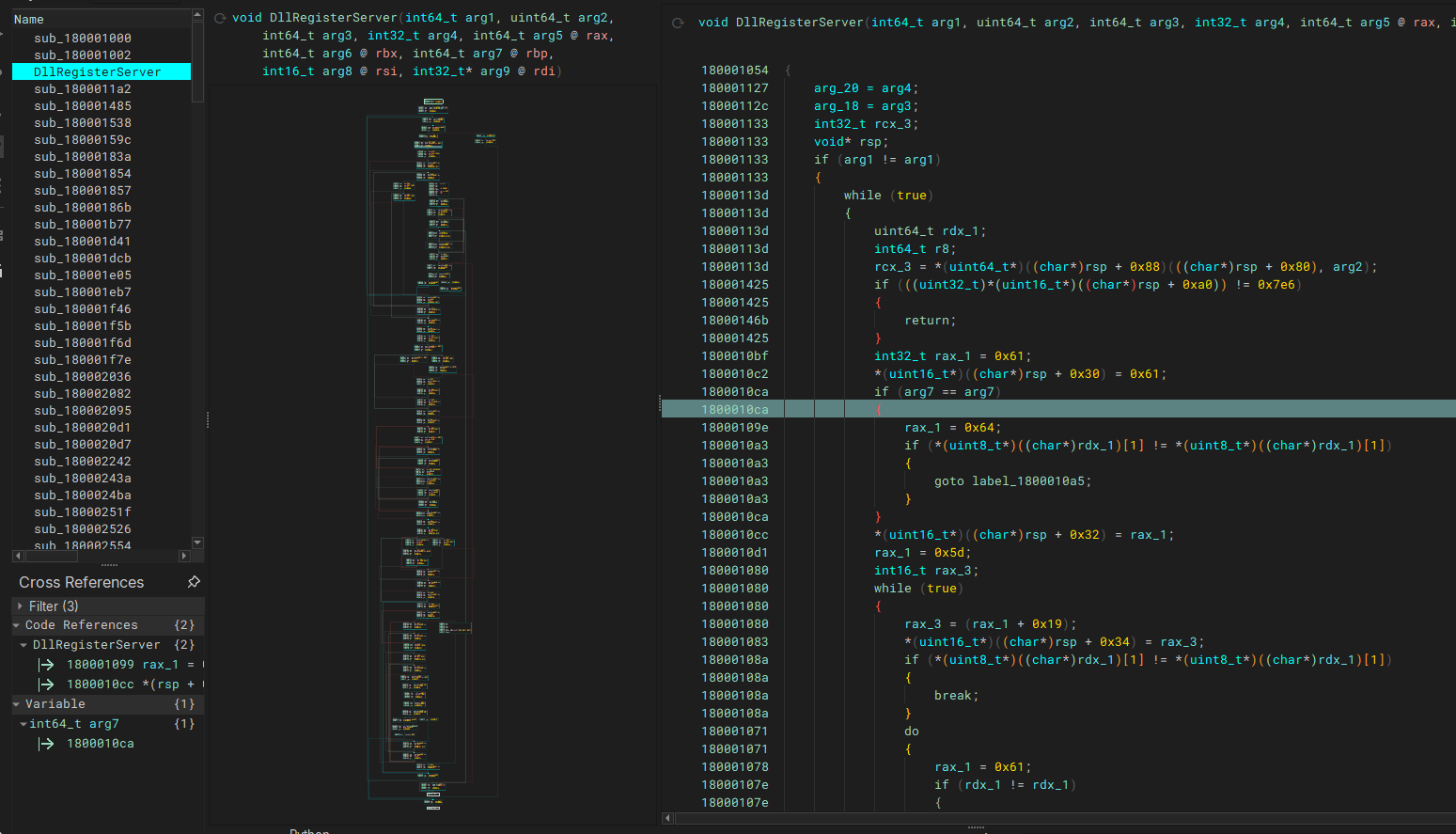1456x834 pixels.
Task: Click the Cross References panel title
Action: 81,582
